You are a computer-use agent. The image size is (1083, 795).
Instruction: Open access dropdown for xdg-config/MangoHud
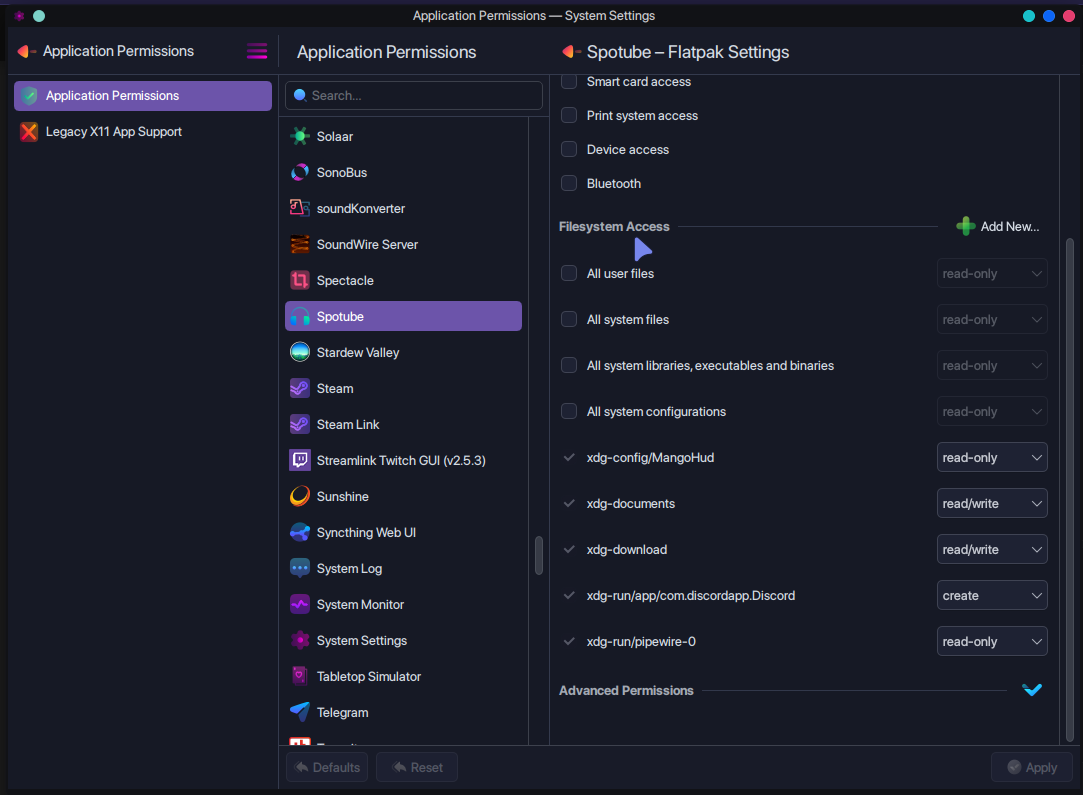(992, 457)
